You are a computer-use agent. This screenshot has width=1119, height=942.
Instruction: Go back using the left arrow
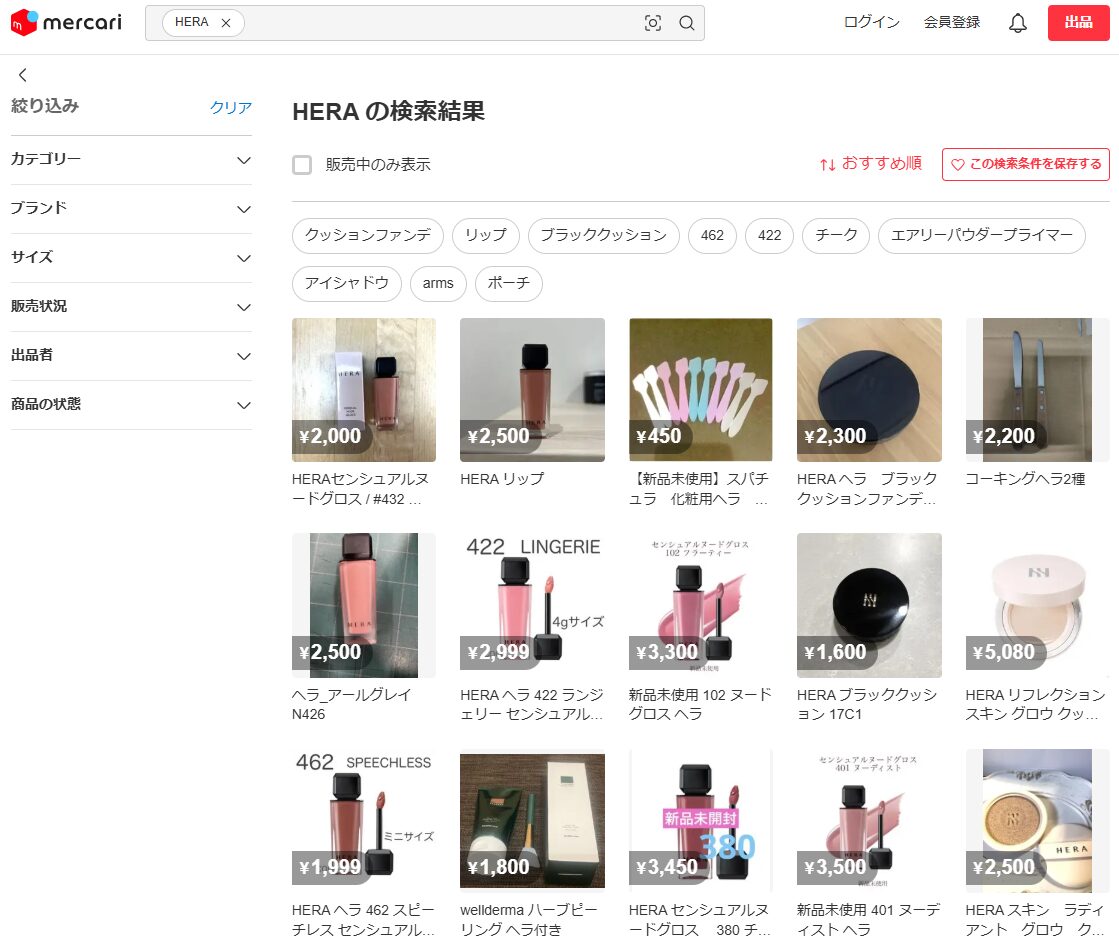coord(23,74)
